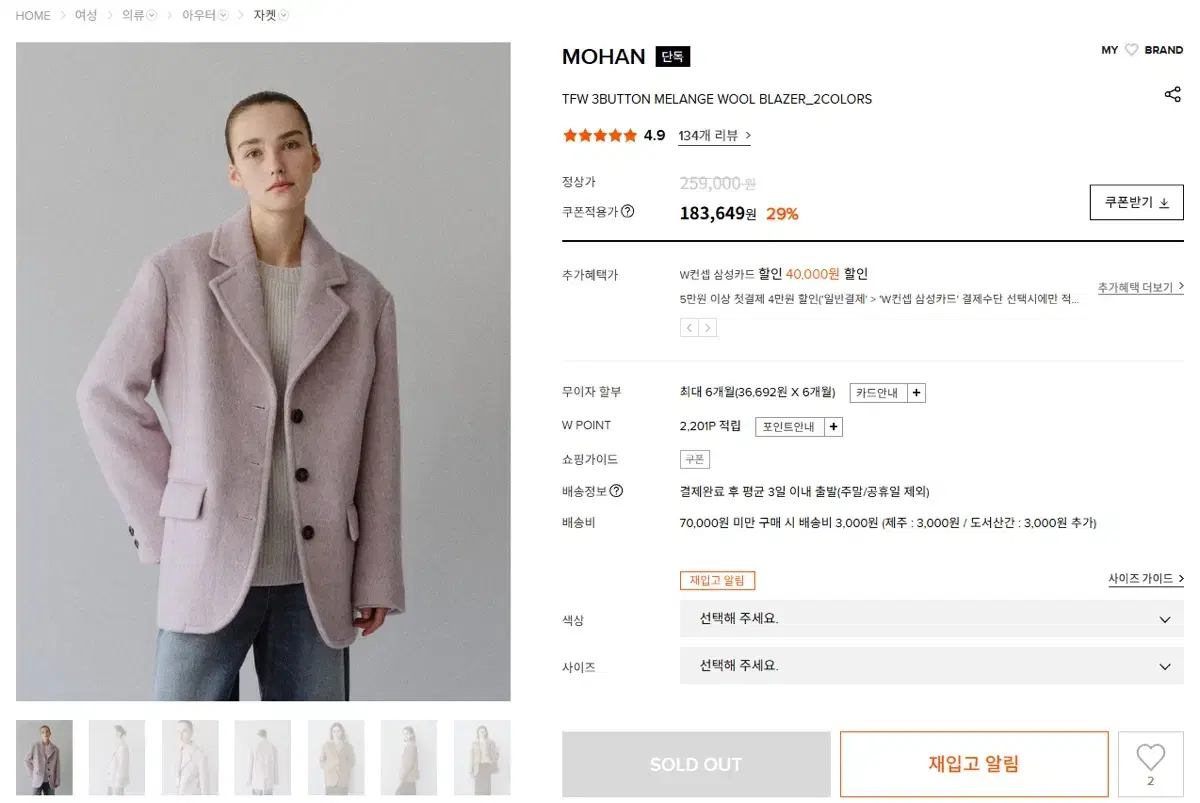Click the 쿠폰받기 download button
The width and height of the screenshot is (1200, 803).
click(x=1136, y=201)
